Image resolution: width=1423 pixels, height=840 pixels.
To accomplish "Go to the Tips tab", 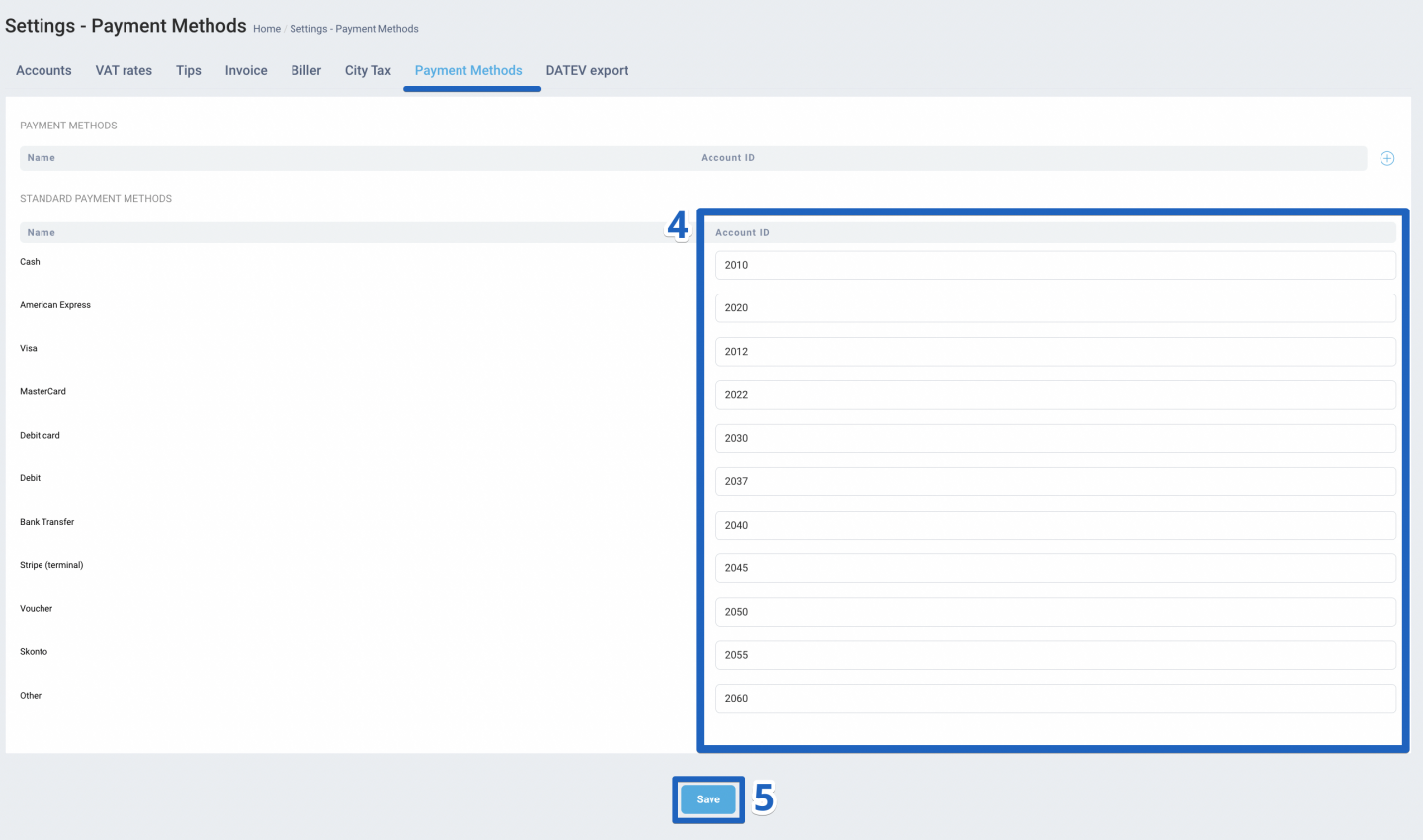I will pyautogui.click(x=189, y=71).
